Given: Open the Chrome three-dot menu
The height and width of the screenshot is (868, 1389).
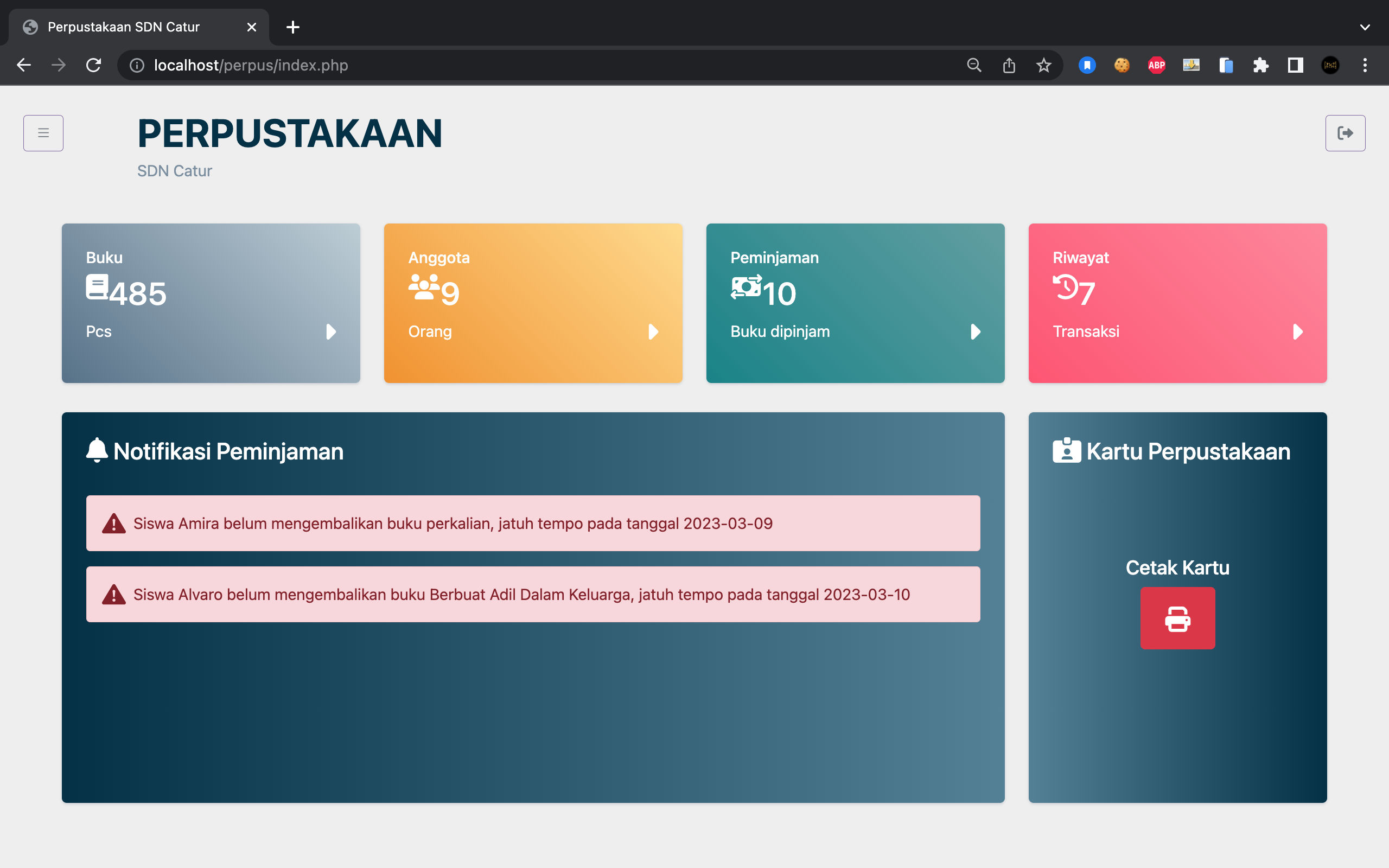Looking at the screenshot, I should point(1365,65).
